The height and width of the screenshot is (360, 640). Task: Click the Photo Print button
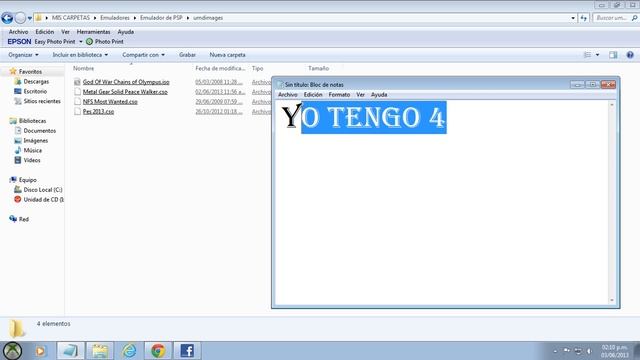[x=105, y=42]
